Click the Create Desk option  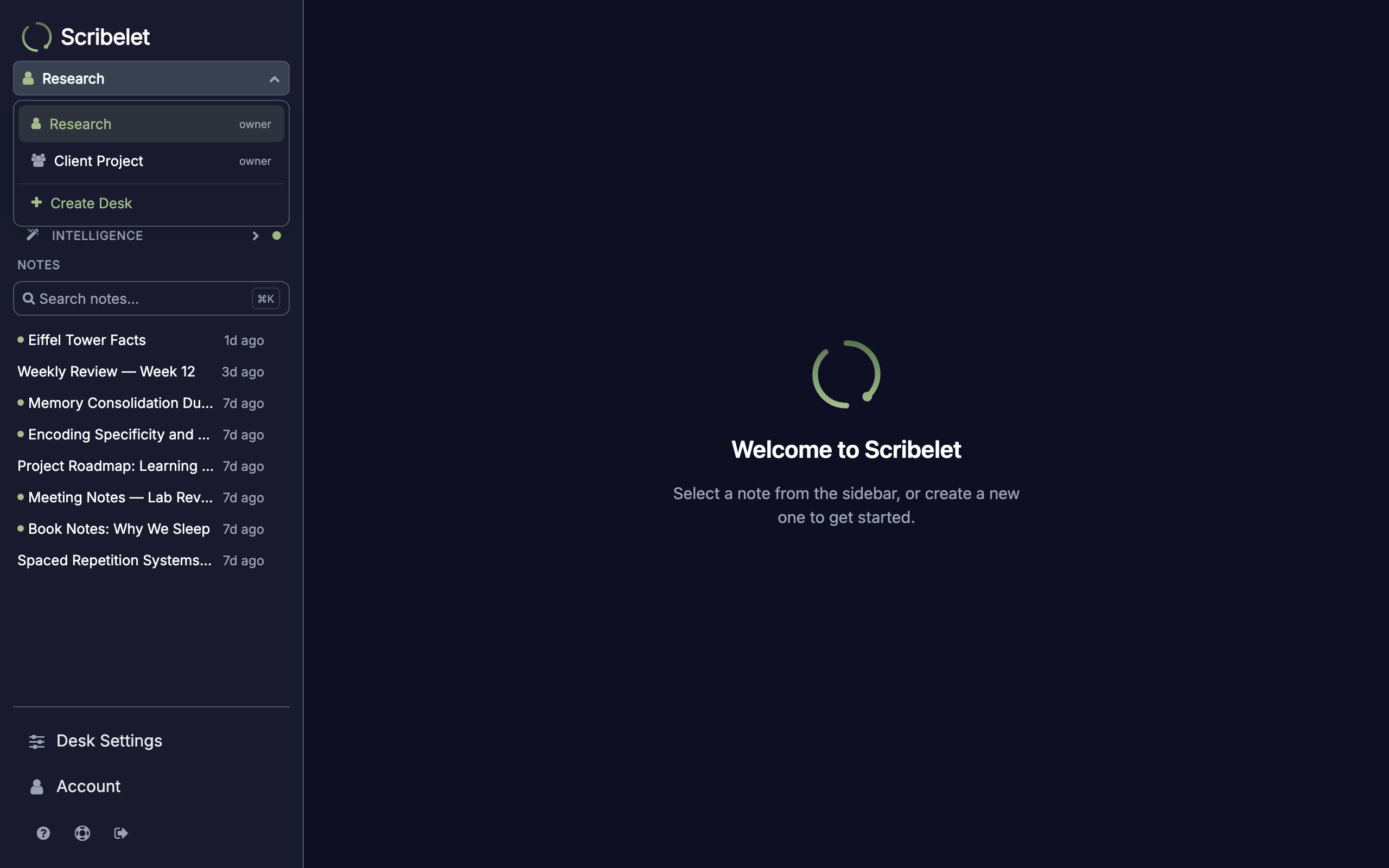click(151, 203)
